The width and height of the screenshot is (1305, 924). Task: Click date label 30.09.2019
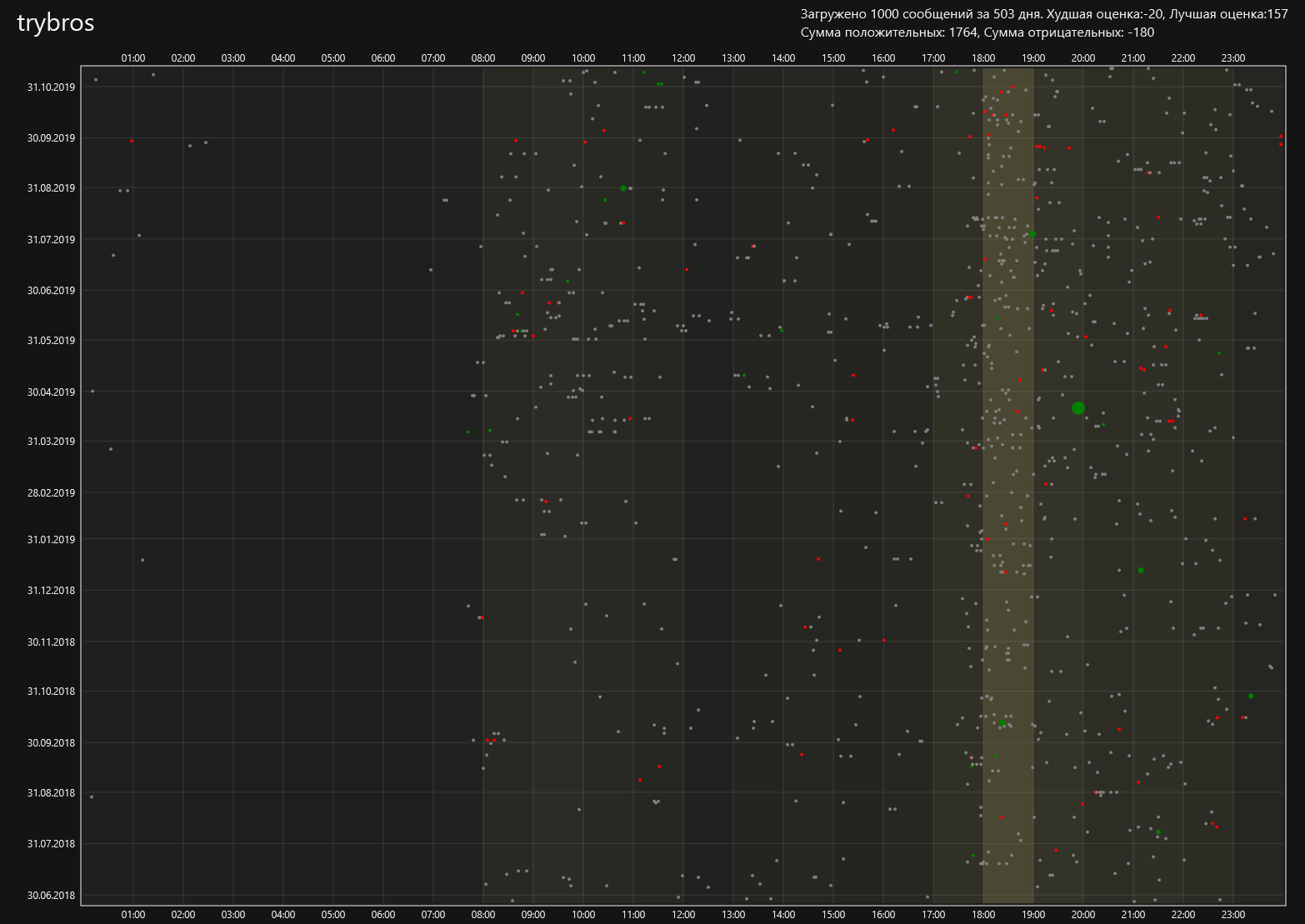(51, 137)
